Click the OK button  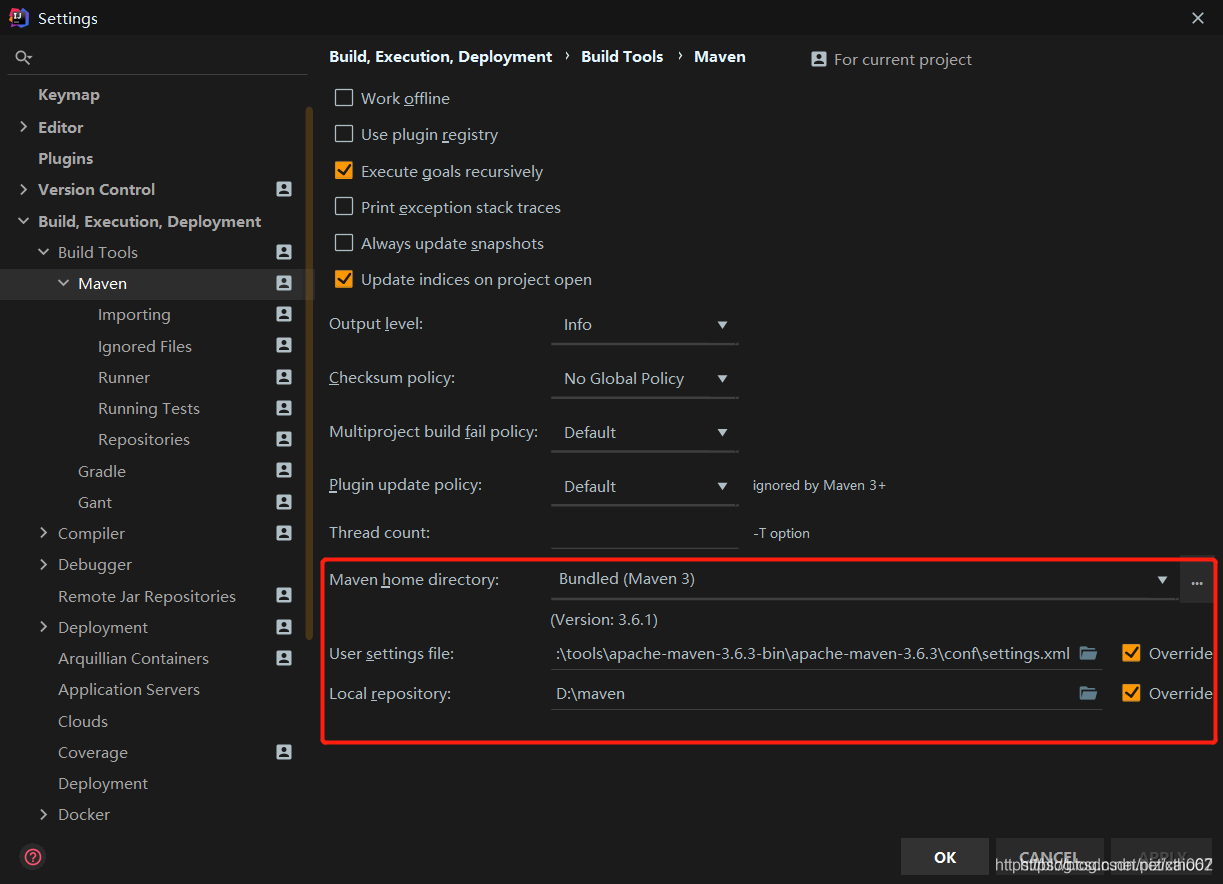(945, 857)
